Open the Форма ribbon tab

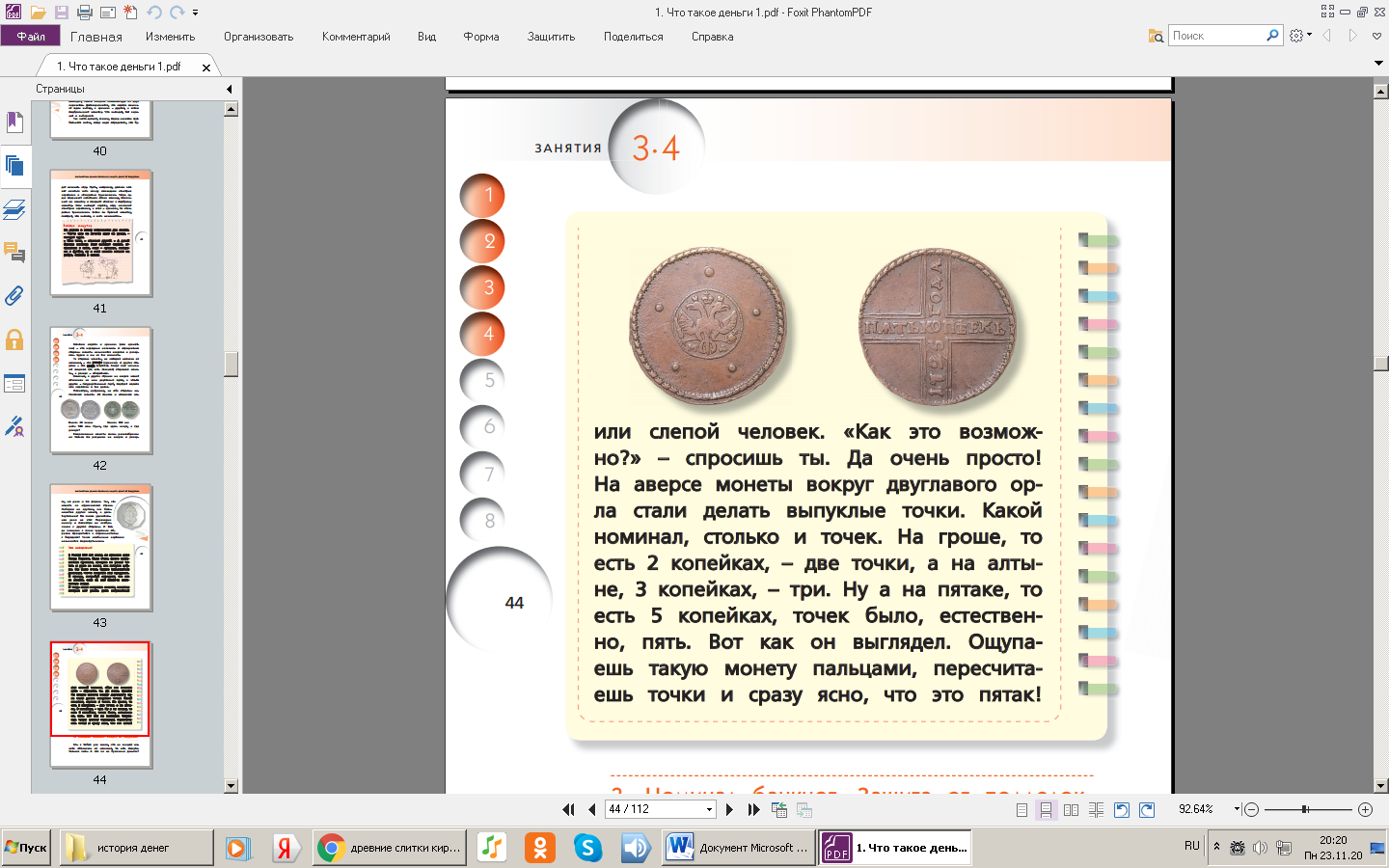point(481,37)
